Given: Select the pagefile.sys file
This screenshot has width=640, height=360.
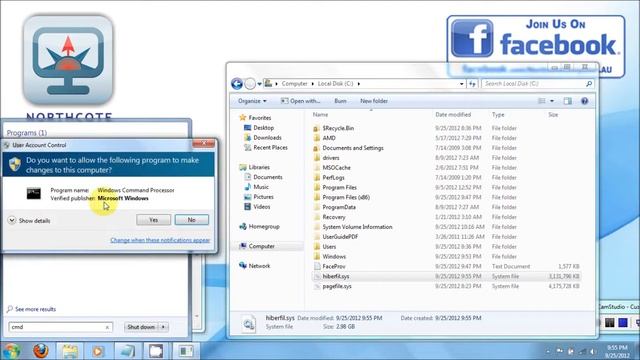Looking at the screenshot, I should point(332,286).
